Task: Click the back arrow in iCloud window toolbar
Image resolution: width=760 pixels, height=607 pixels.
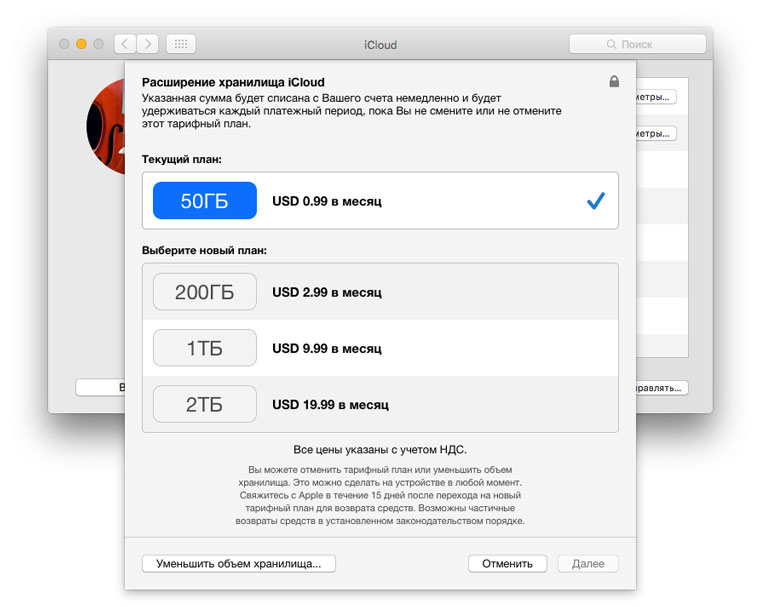Action: point(125,44)
